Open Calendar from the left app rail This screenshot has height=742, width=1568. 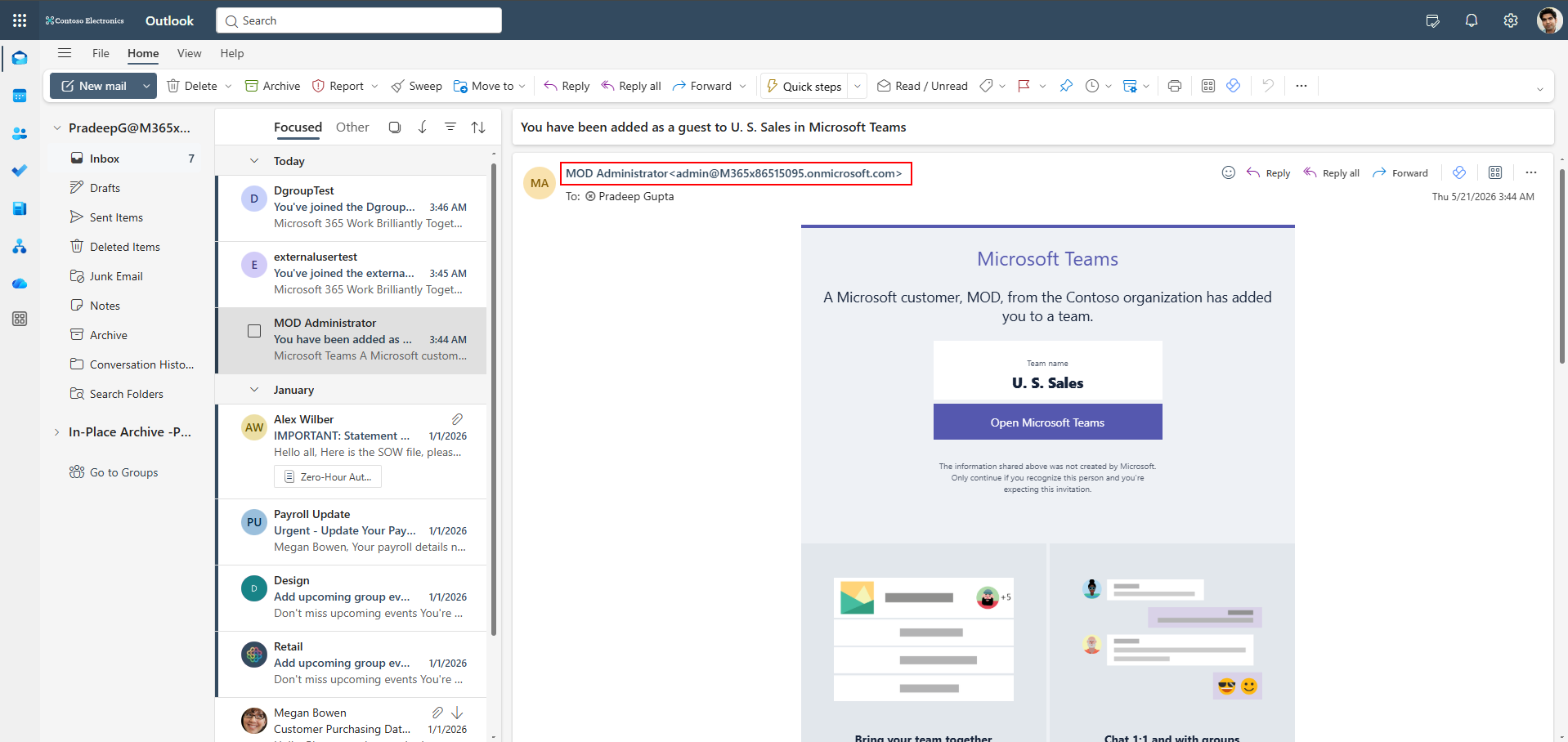20,96
